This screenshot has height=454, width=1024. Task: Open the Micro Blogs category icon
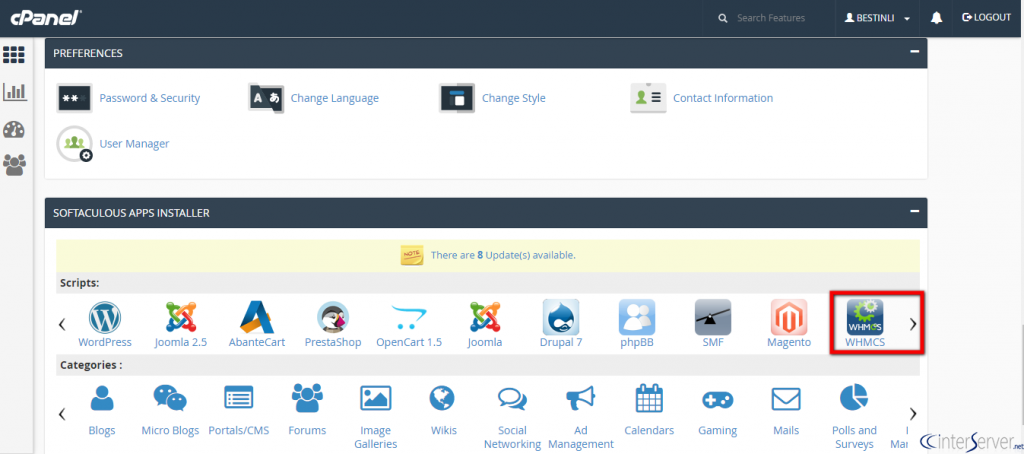[x=170, y=398]
